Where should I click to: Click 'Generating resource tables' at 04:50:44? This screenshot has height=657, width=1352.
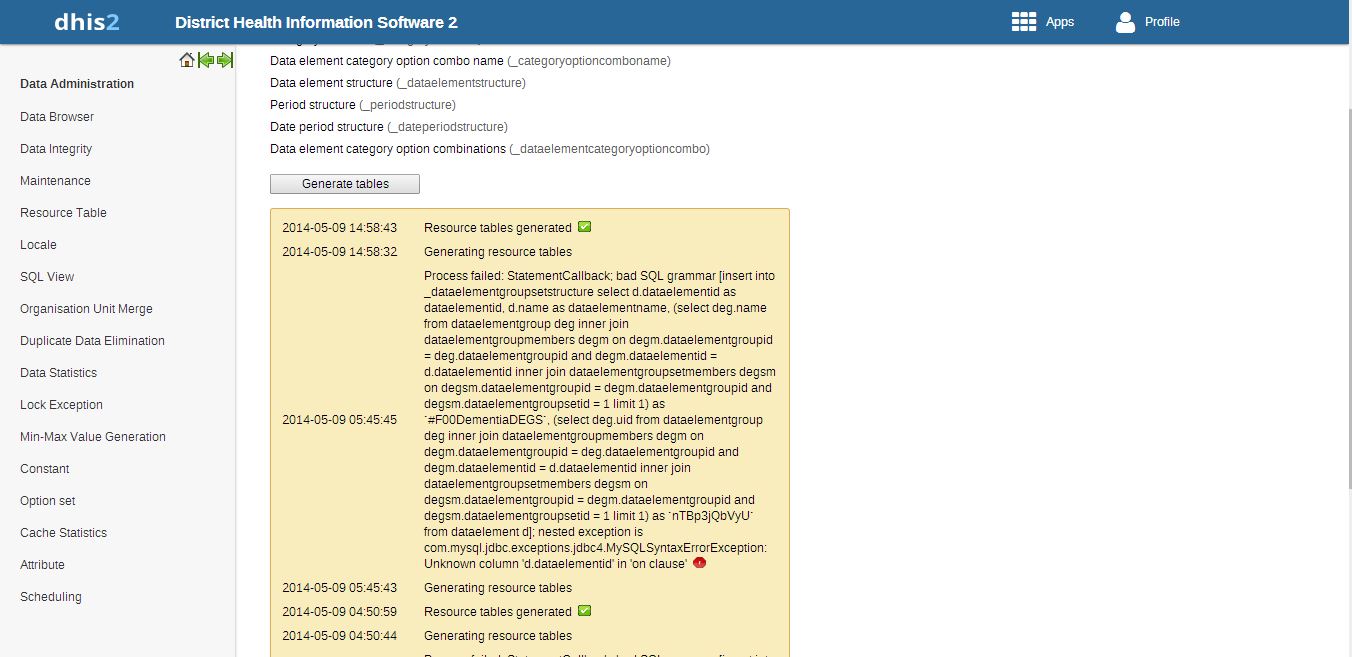click(498, 636)
